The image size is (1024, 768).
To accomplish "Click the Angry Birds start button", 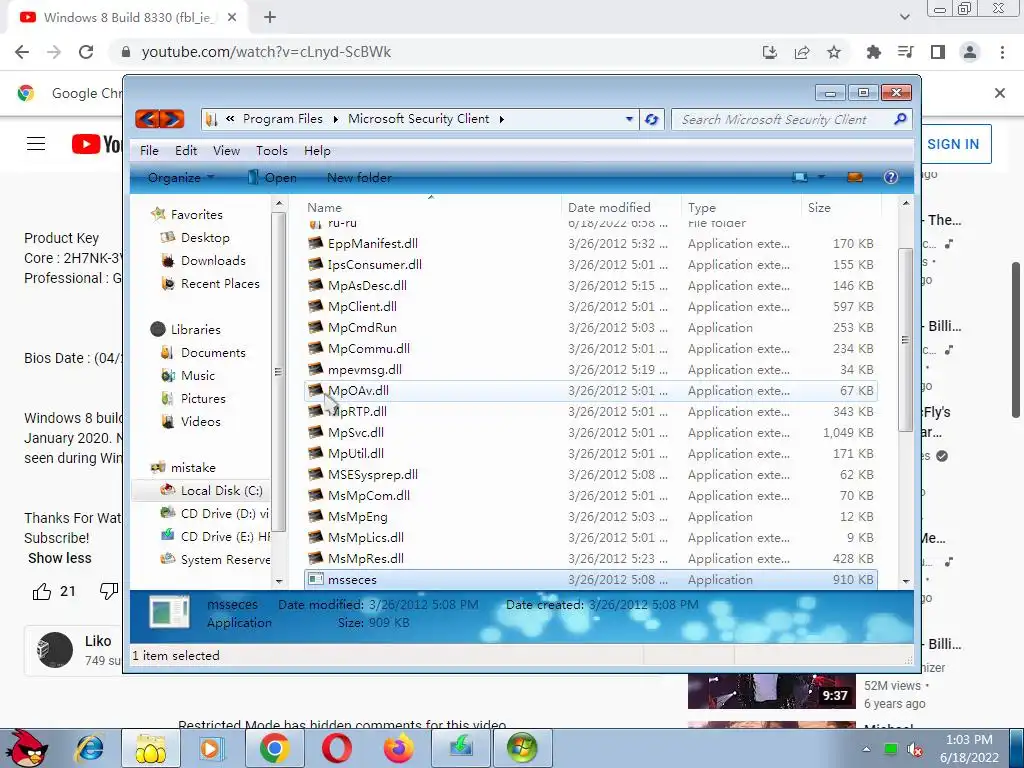I will click(25, 748).
